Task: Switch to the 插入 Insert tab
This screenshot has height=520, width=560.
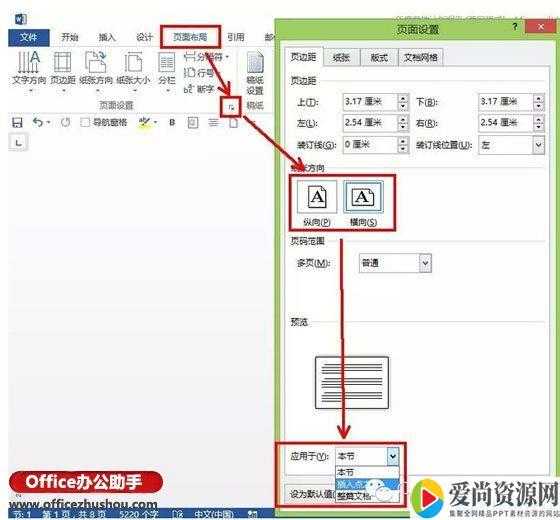Action: 107,37
